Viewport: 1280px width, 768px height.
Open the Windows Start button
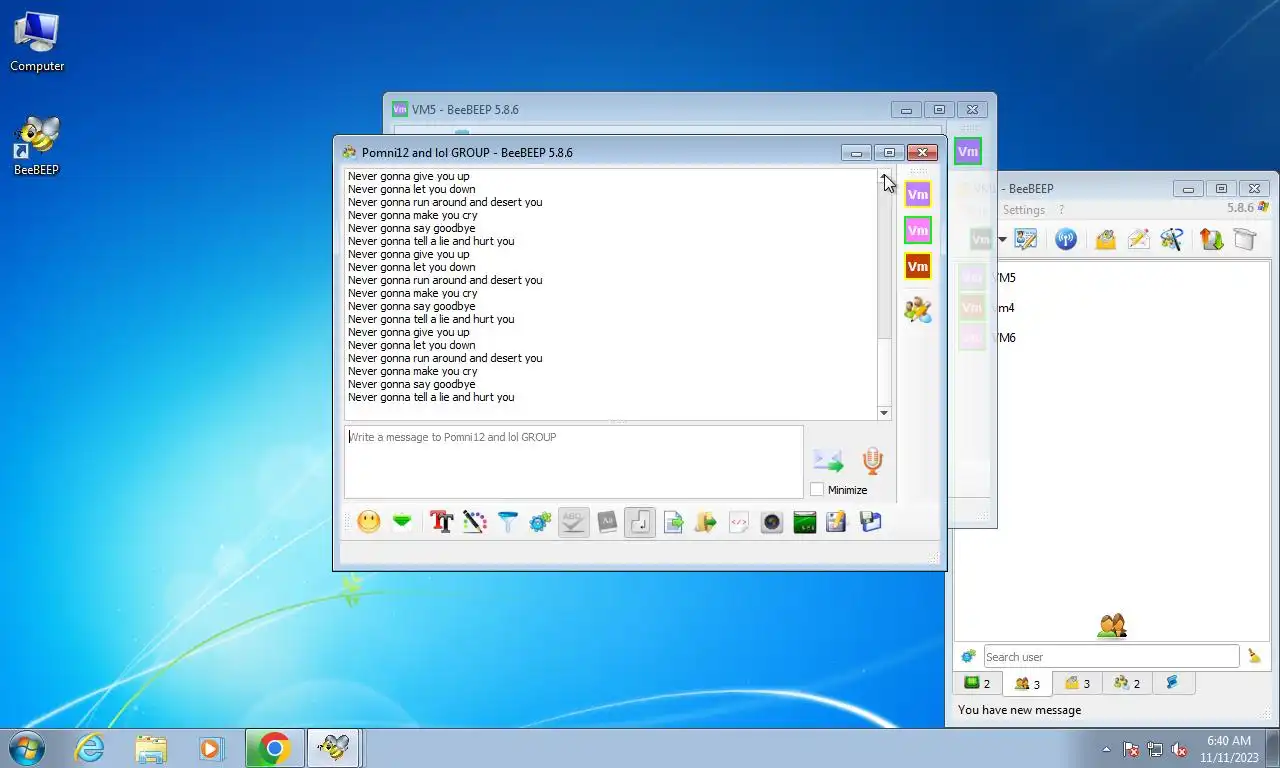click(x=26, y=748)
